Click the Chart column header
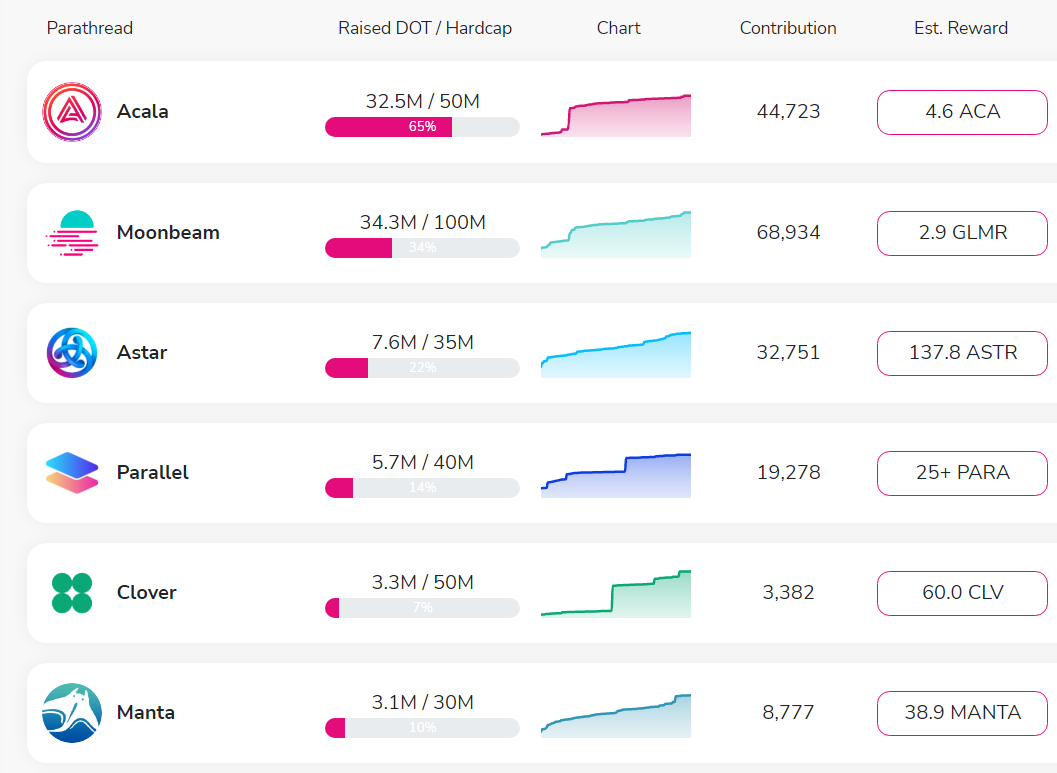This screenshot has width=1057, height=773. [618, 28]
